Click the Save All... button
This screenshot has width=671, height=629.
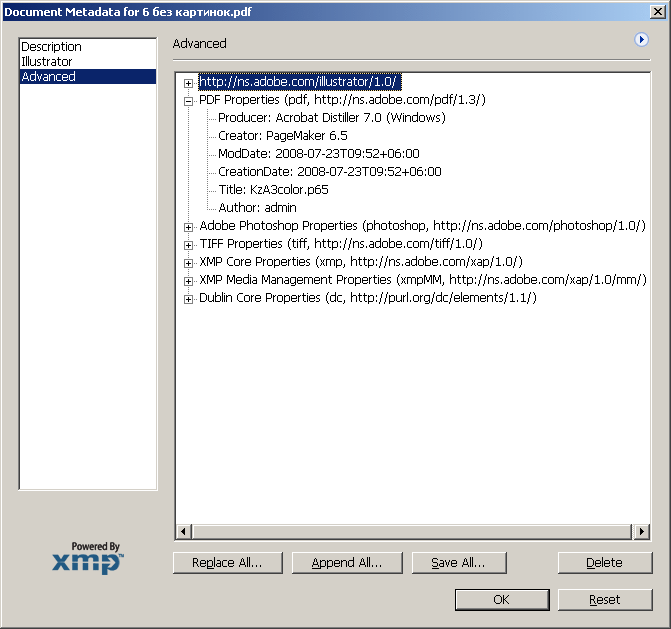click(x=459, y=562)
